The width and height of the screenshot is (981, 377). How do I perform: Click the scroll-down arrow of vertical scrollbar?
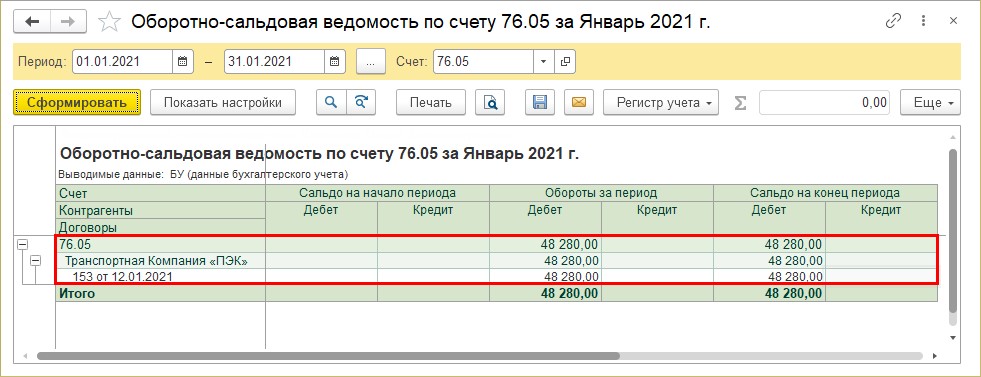[x=953, y=338]
